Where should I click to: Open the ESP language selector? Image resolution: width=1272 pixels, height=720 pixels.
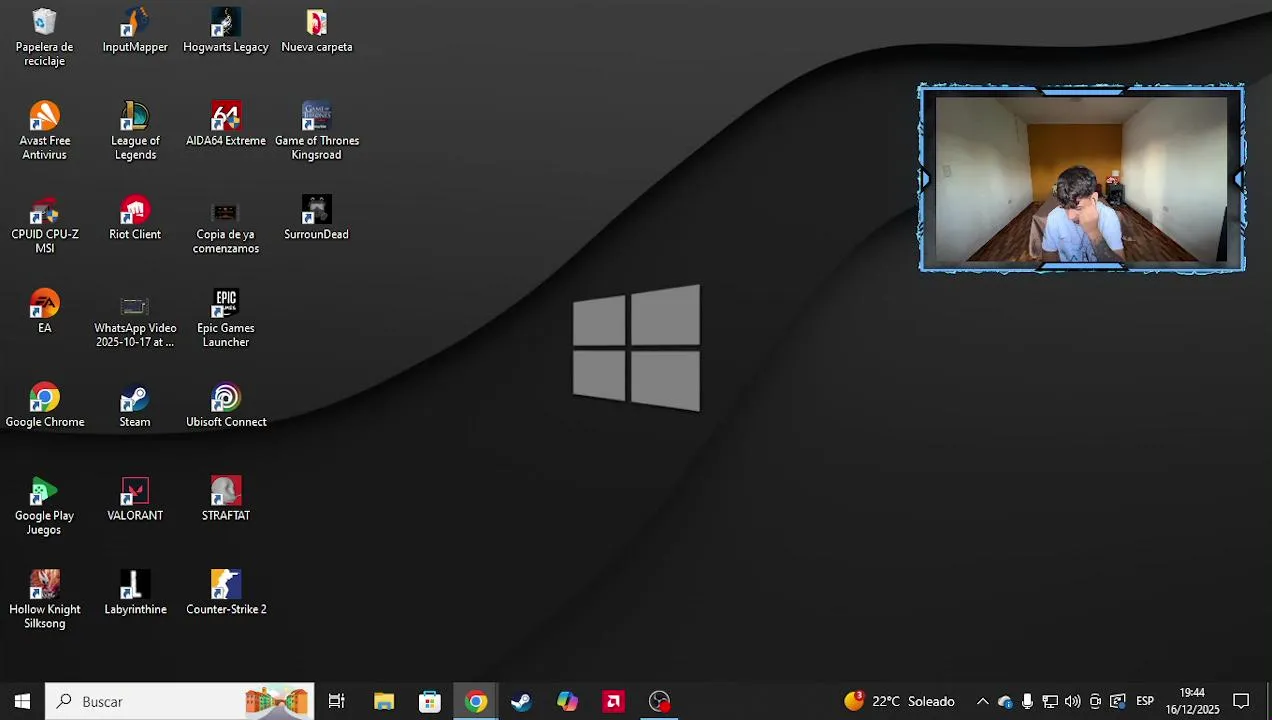click(x=1145, y=701)
